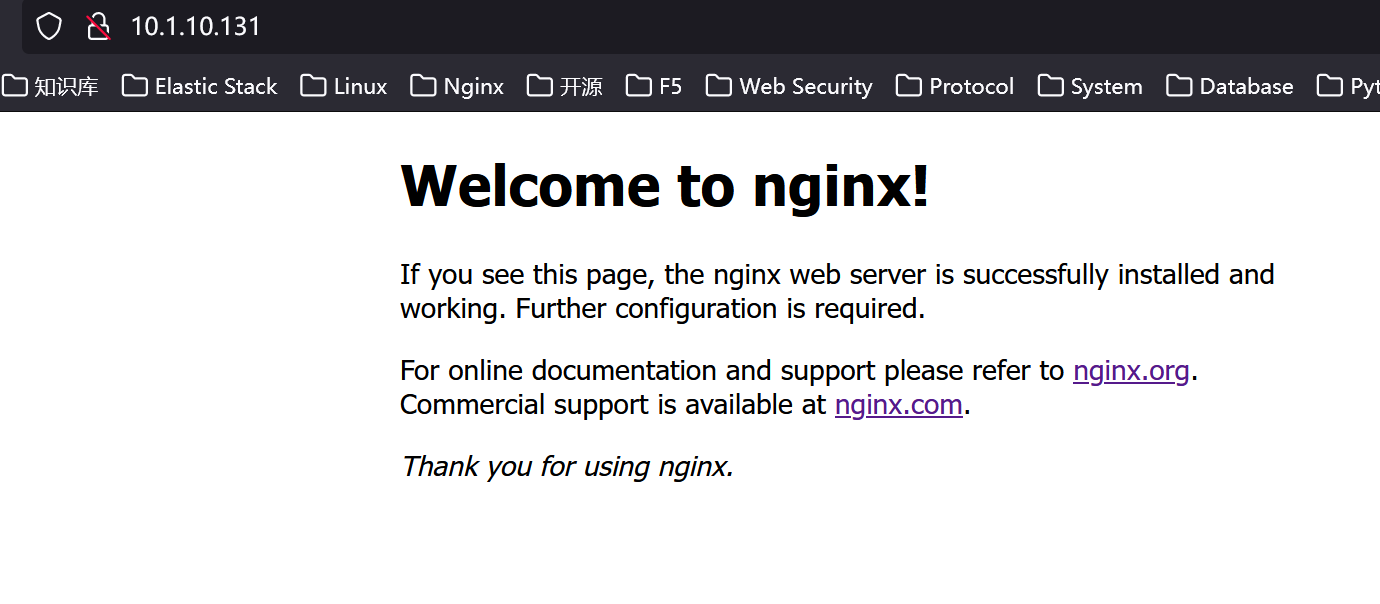This screenshot has height=604, width=1380.
Task: Follow the nginx.com link
Action: pos(899,405)
